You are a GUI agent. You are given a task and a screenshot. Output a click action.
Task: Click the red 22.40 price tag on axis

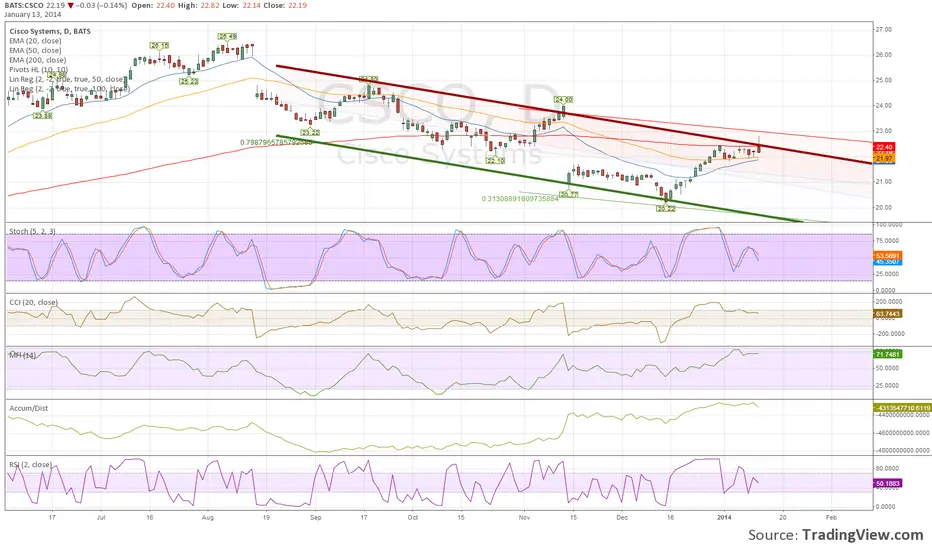[x=884, y=147]
